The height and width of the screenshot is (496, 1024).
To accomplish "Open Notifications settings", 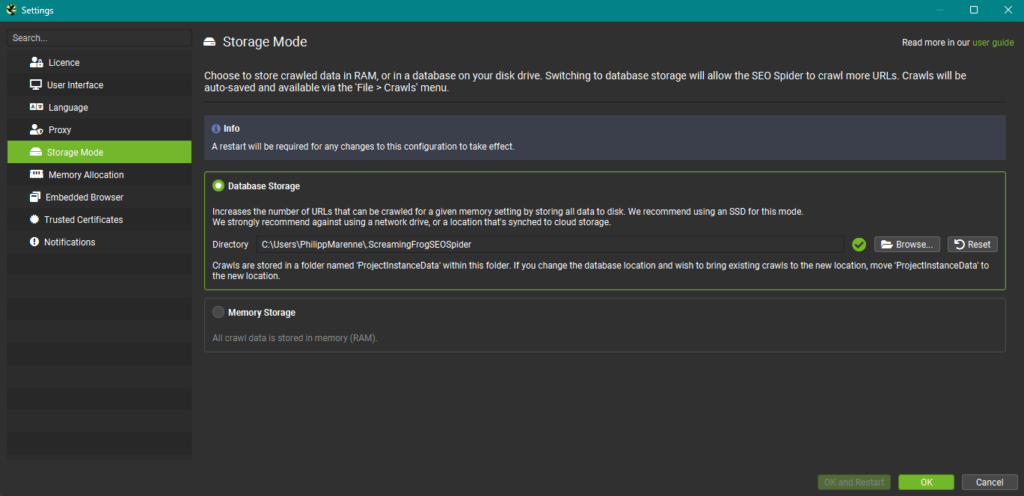I will 99,241.
